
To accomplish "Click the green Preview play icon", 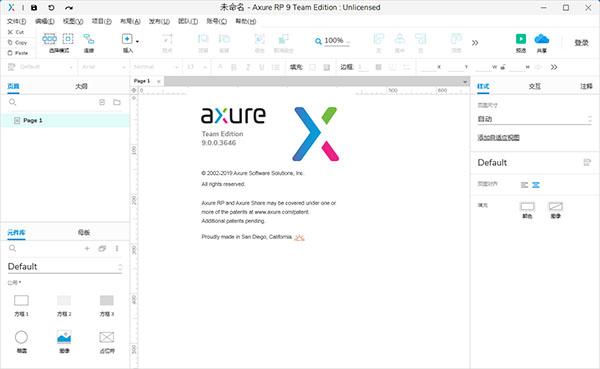I will (521, 39).
